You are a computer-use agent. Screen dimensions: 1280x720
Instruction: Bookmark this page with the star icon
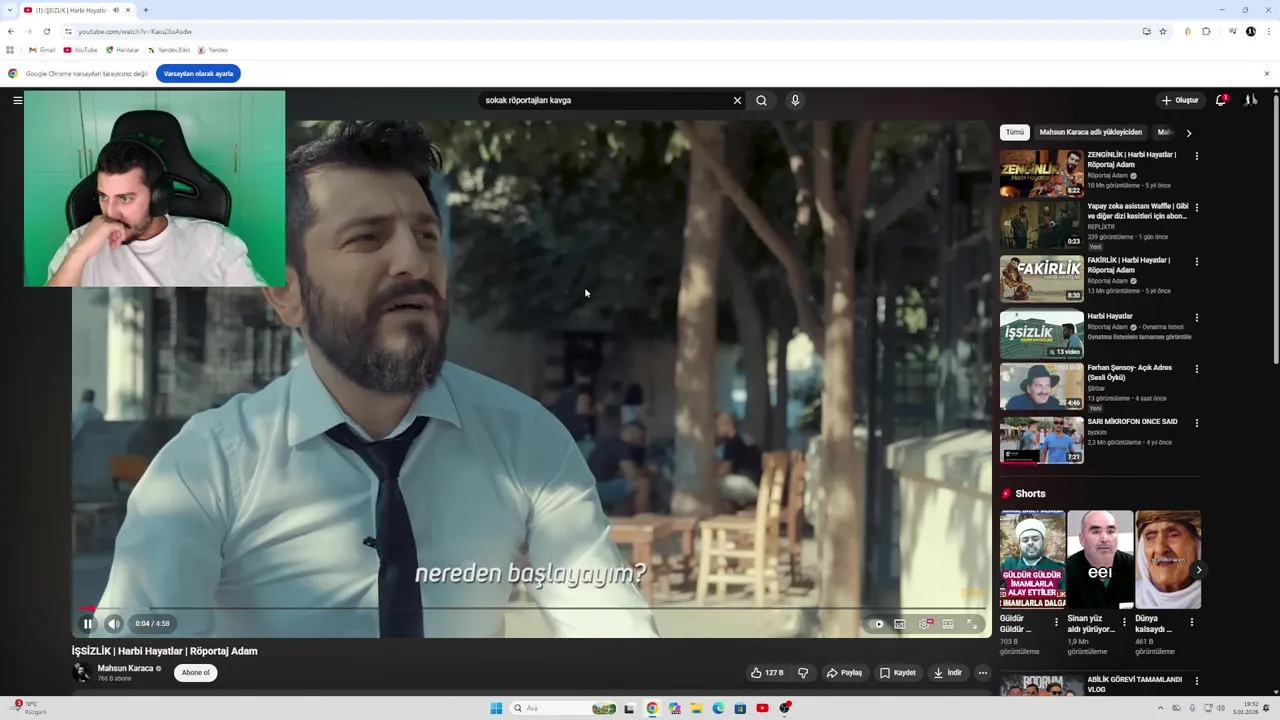click(1163, 31)
